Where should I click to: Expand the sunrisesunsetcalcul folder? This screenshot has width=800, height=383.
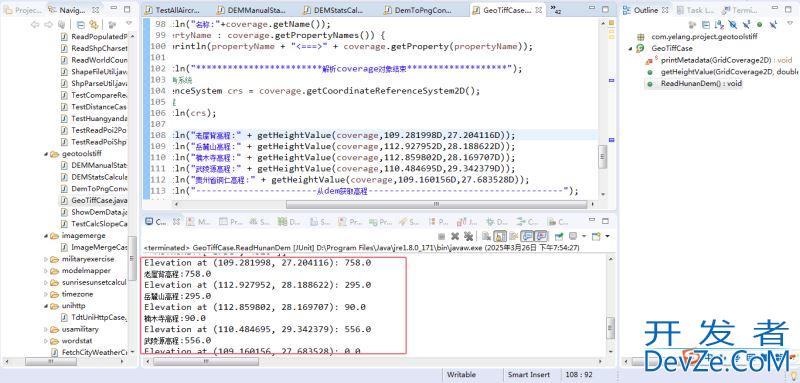[x=46, y=283]
